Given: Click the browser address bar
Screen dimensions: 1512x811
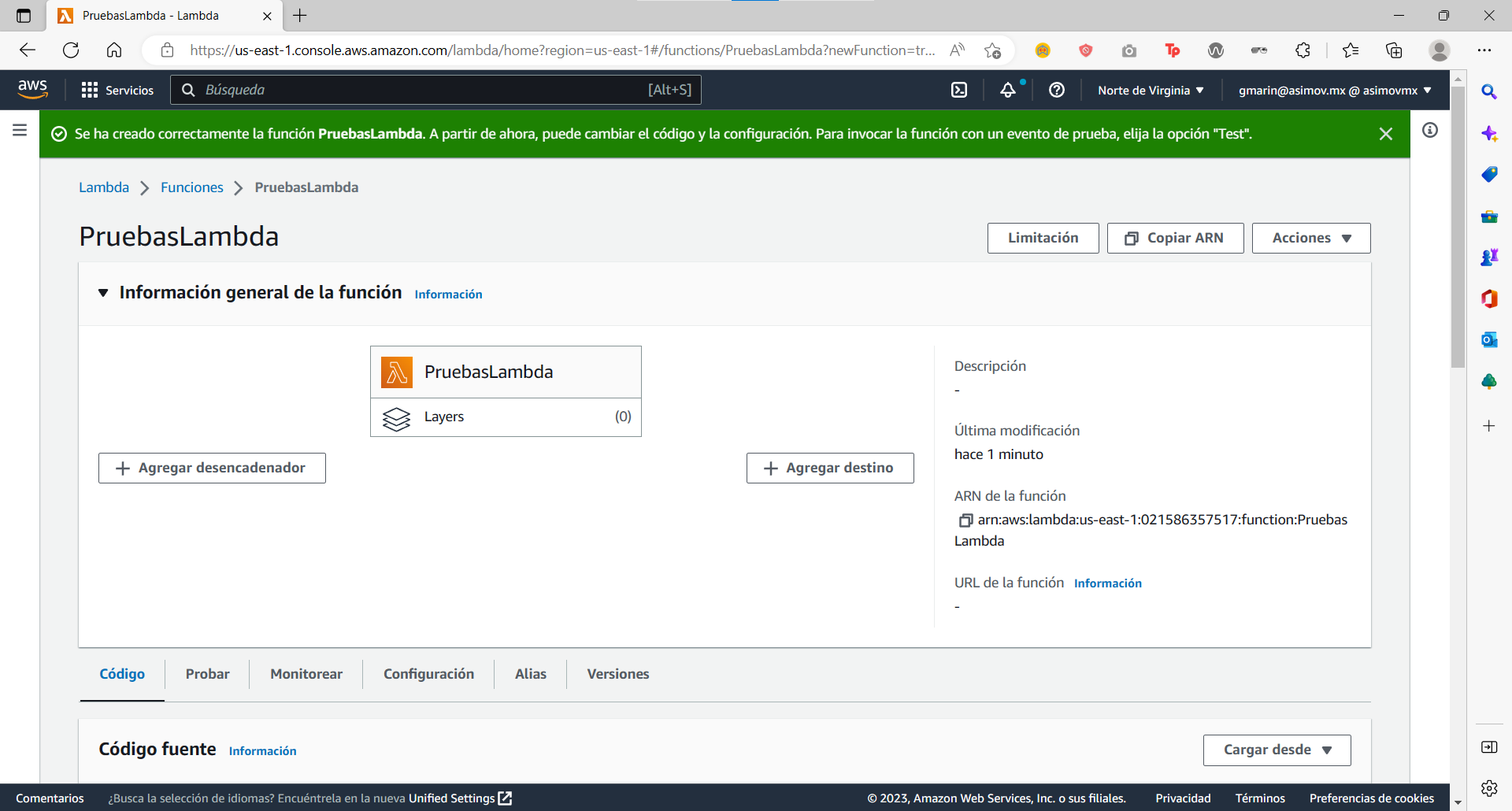Looking at the screenshot, I should [562, 50].
